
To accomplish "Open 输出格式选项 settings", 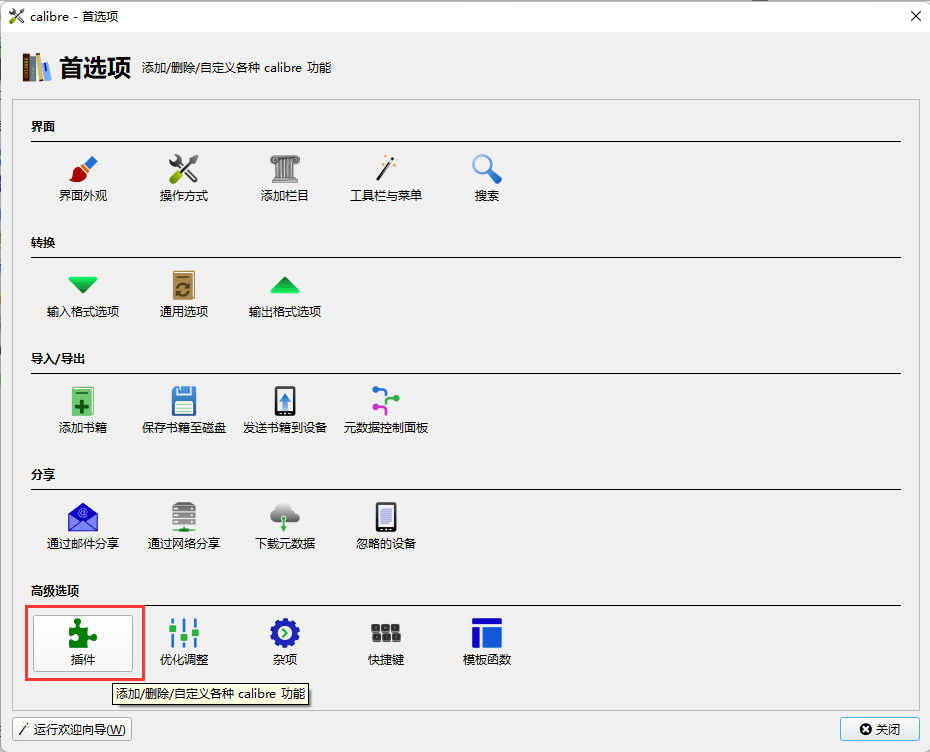I will (x=285, y=294).
